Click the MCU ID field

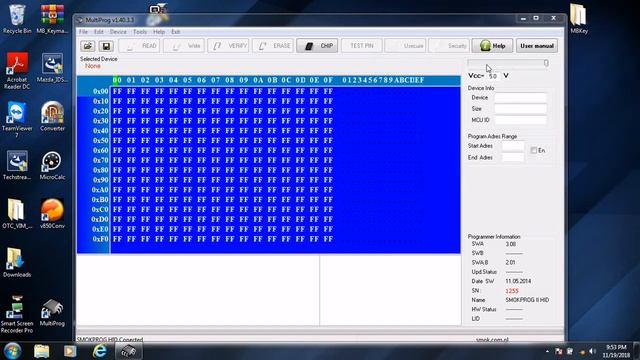(x=520, y=120)
